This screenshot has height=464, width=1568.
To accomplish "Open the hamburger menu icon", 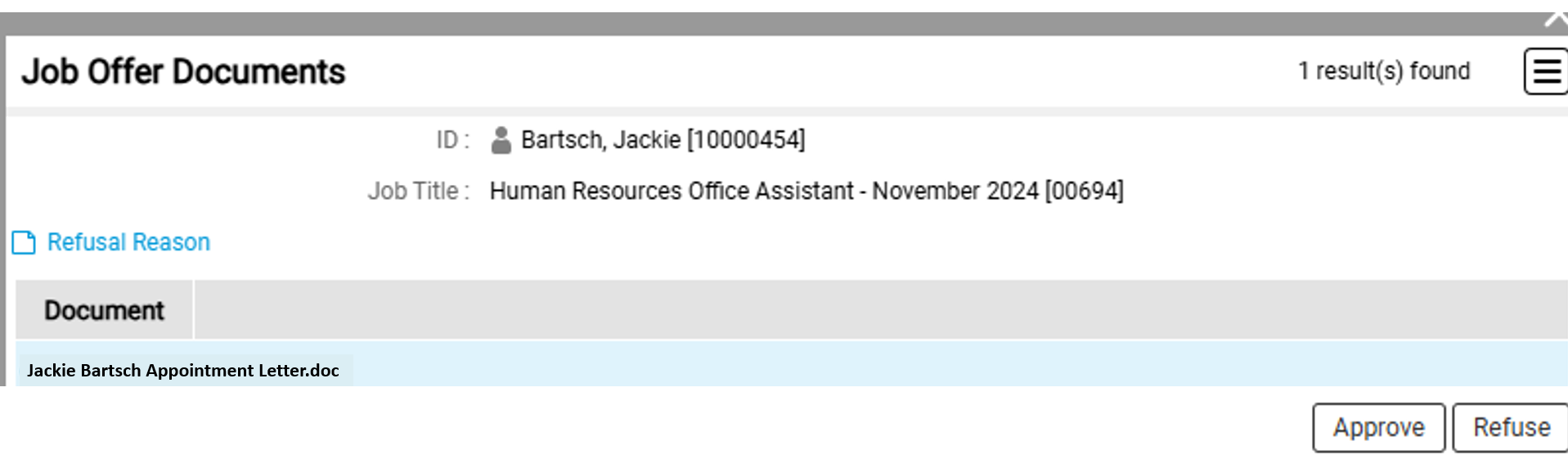I will (1545, 71).
